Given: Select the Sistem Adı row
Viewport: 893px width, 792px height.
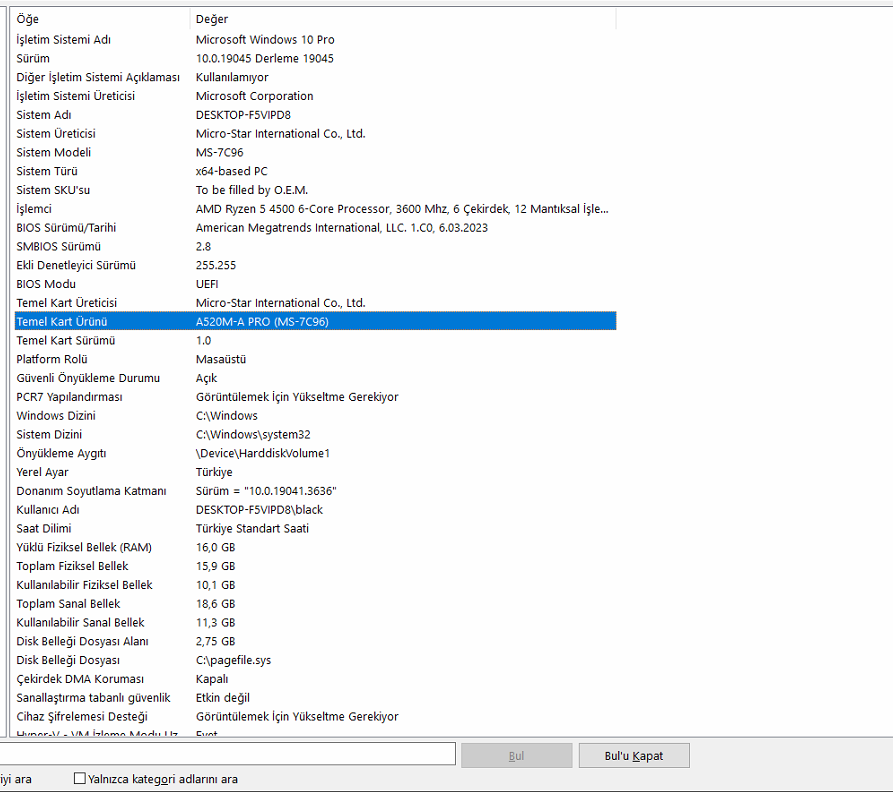Looking at the screenshot, I should click(x=316, y=114).
